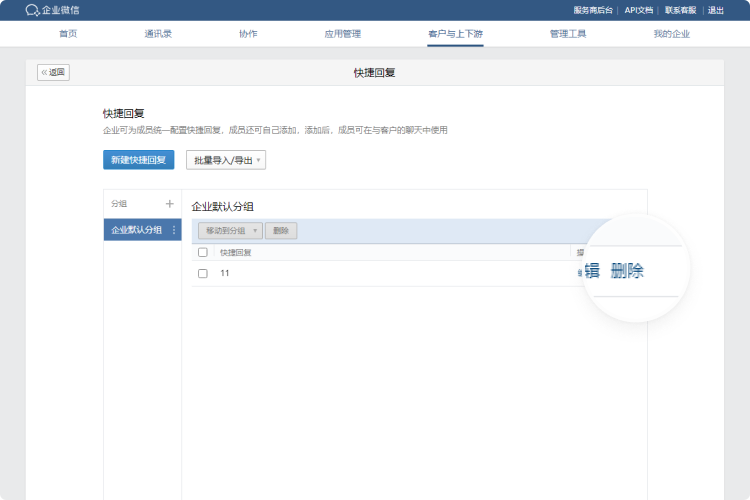The width and height of the screenshot is (750, 500).
Task: Open the 服务商后台 link
Action: coord(593,10)
